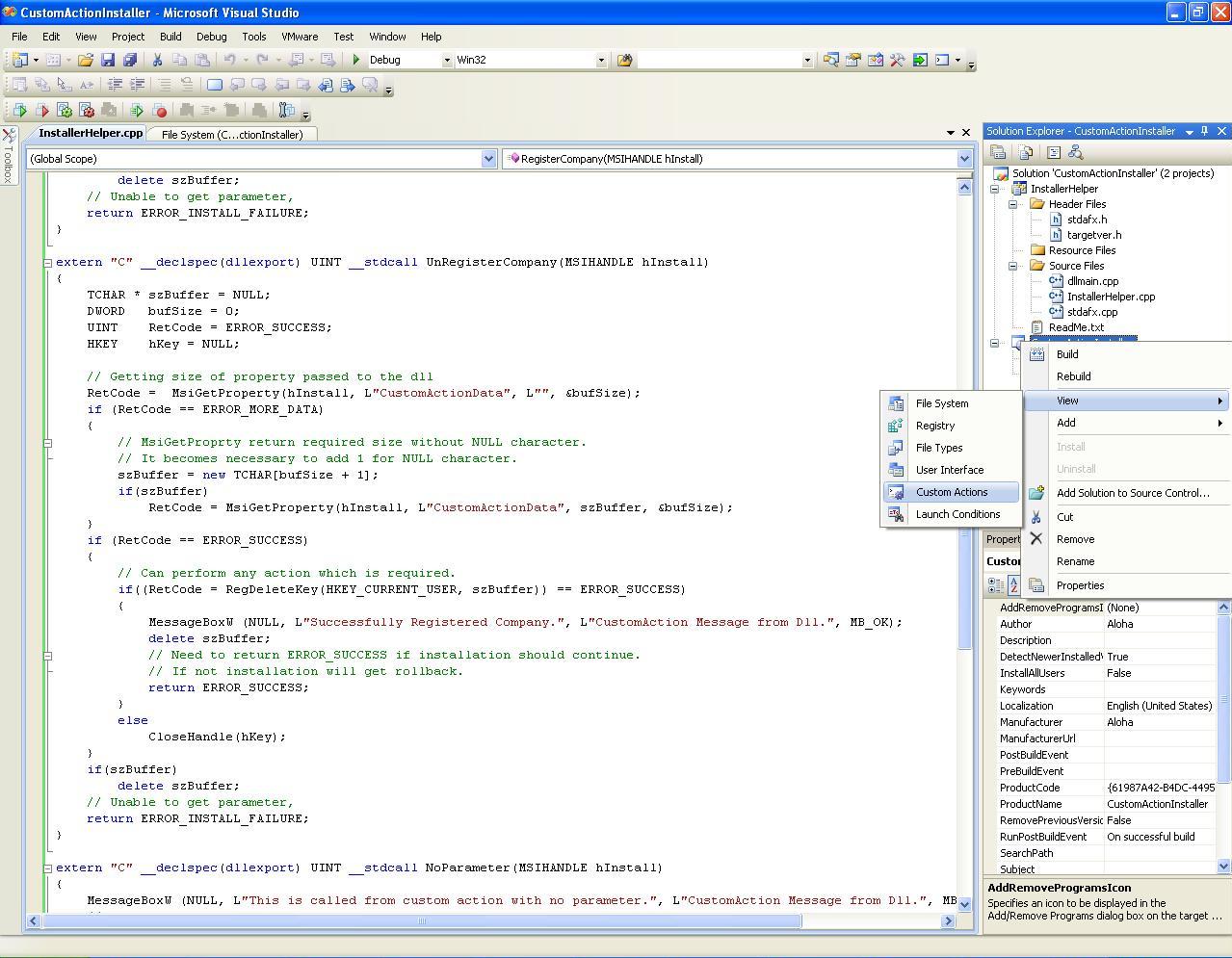The width and height of the screenshot is (1232, 958).
Task: Choose Launch Conditions in the View submenu
Action: [957, 514]
